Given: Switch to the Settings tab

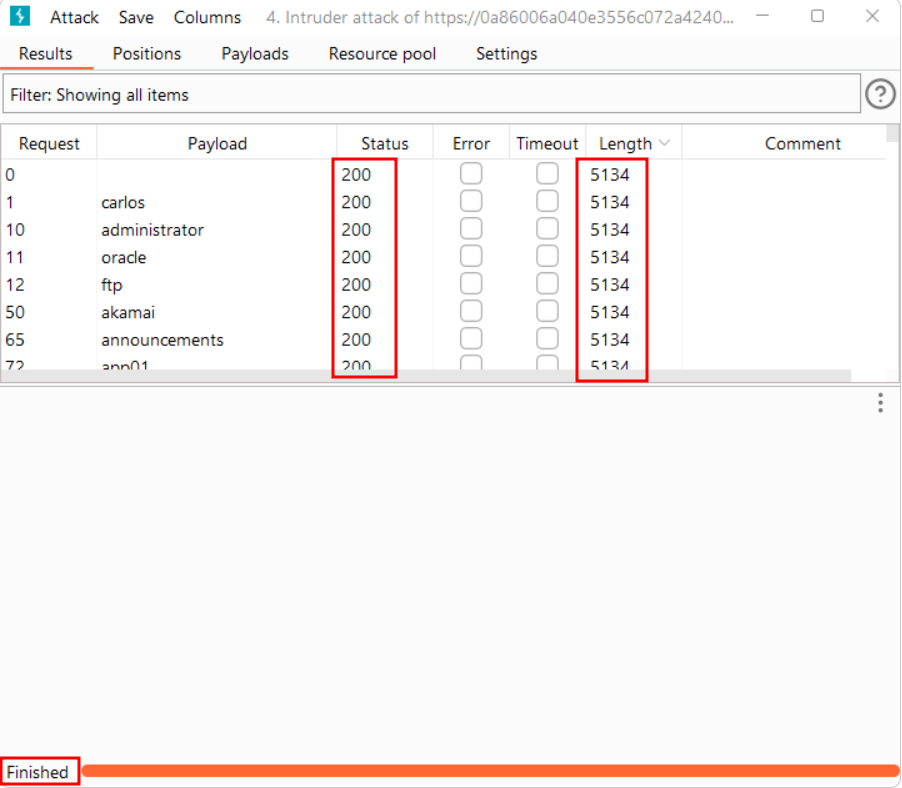Looking at the screenshot, I should 506,53.
